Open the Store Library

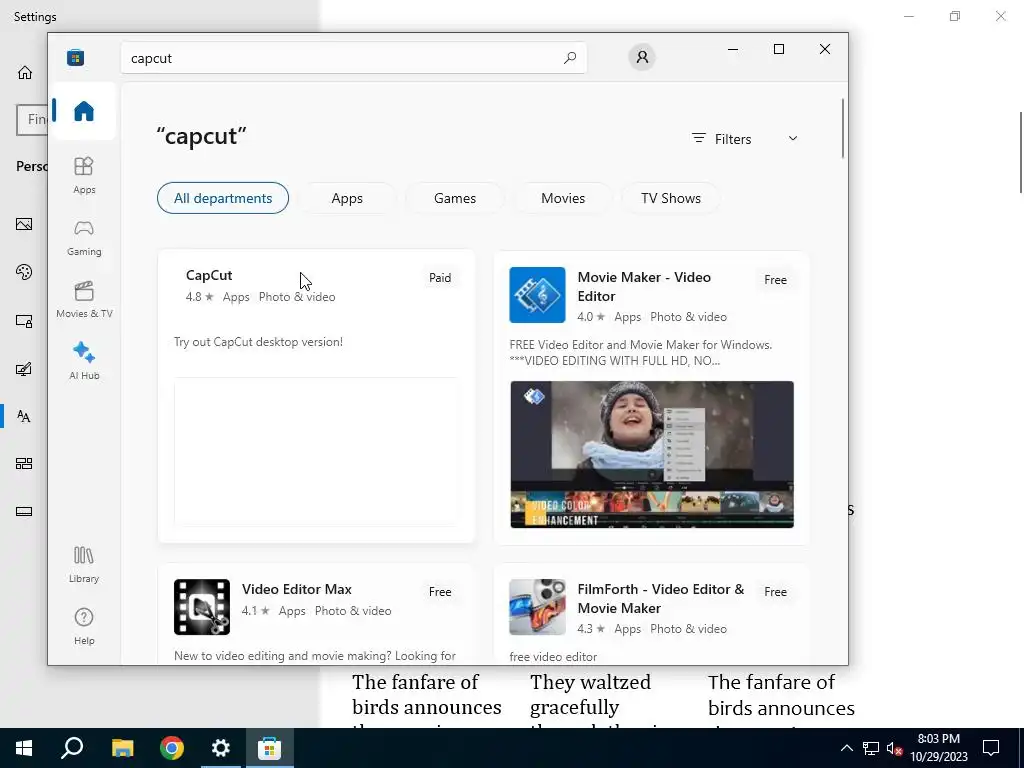84,565
